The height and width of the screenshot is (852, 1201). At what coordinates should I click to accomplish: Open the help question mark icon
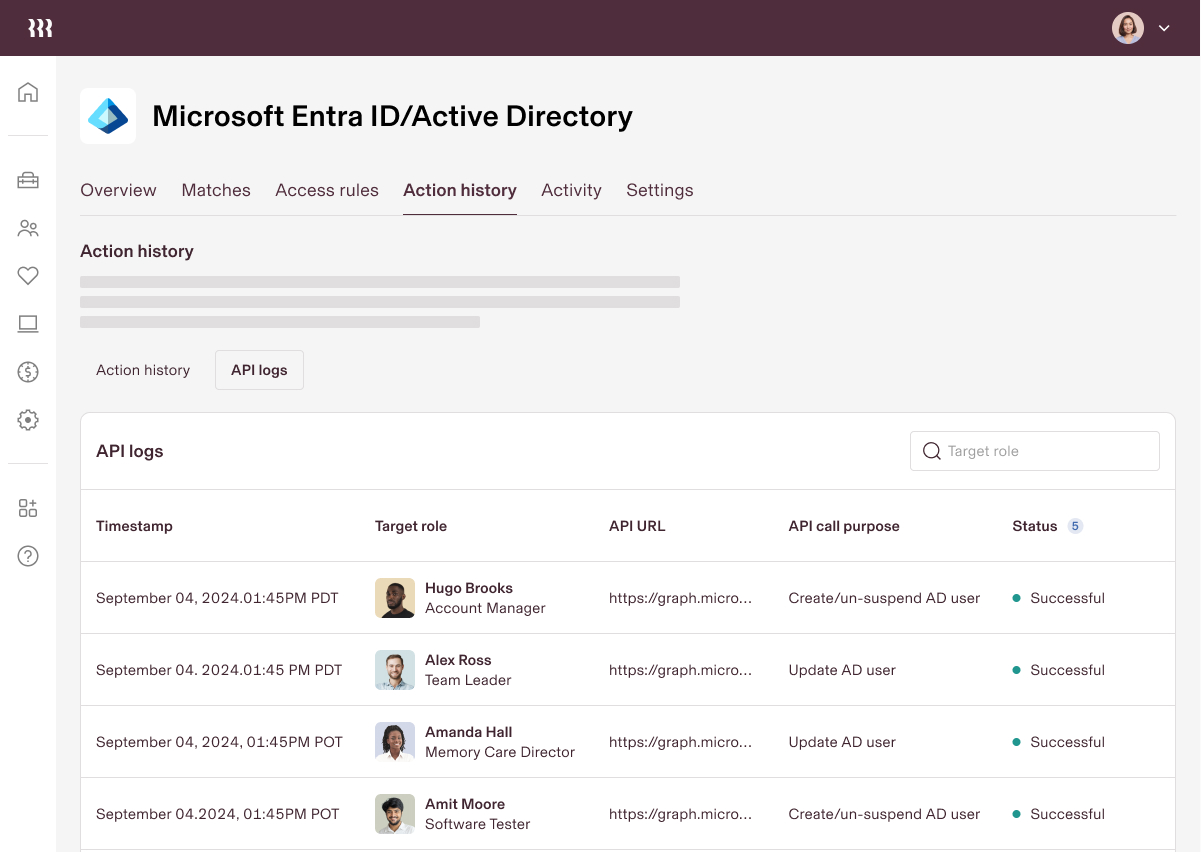point(28,556)
